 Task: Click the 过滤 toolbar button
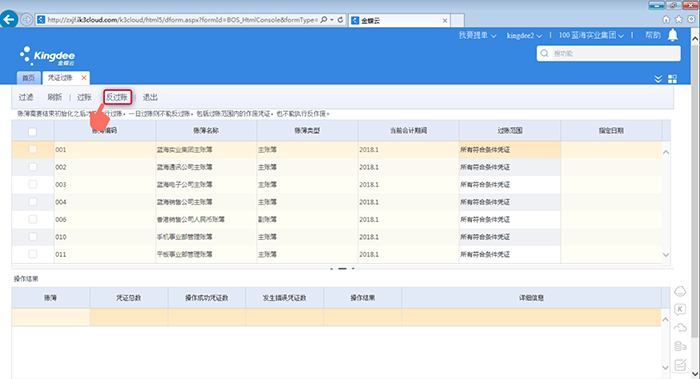point(26,97)
